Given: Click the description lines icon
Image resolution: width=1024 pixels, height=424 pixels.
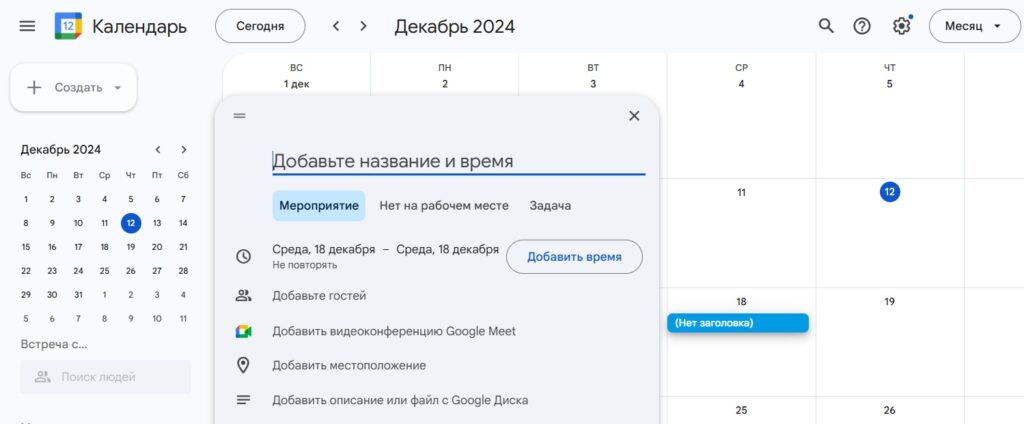Looking at the screenshot, I should point(243,400).
